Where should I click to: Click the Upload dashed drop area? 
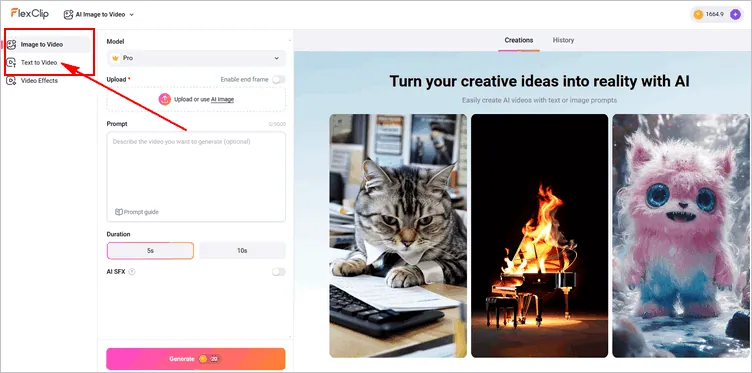[x=196, y=99]
